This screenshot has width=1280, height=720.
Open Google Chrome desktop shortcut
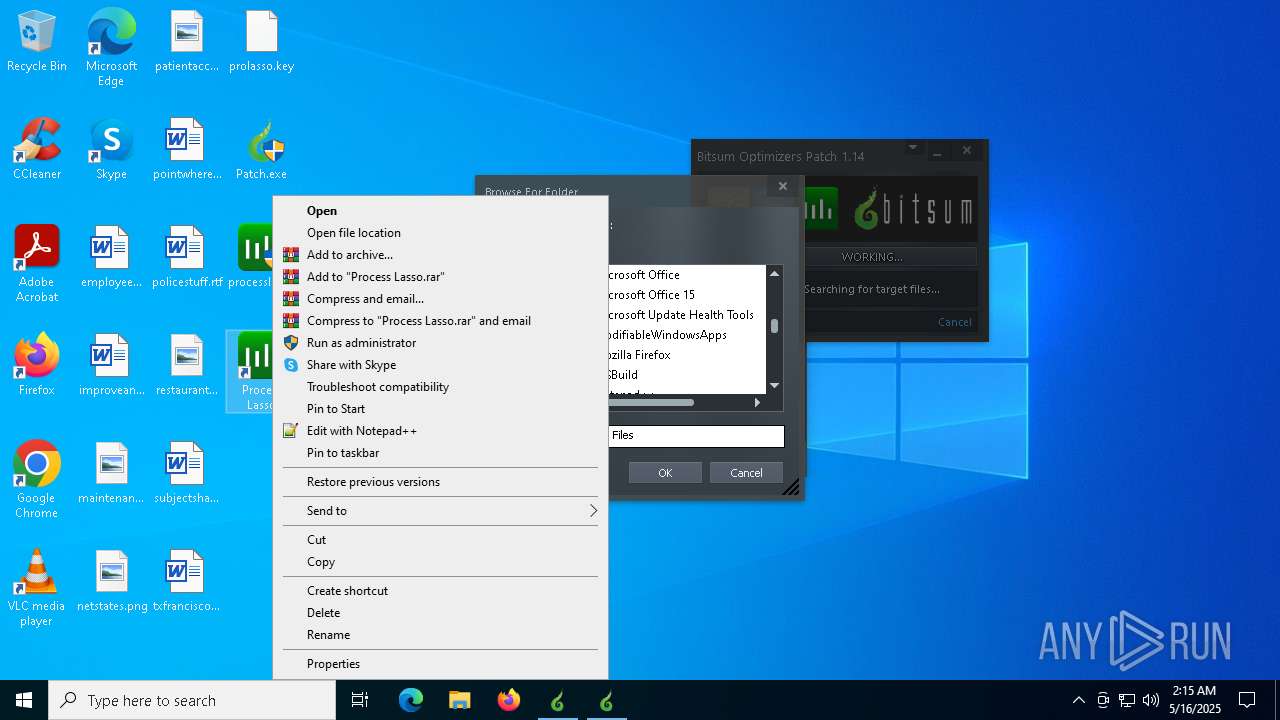(x=37, y=479)
